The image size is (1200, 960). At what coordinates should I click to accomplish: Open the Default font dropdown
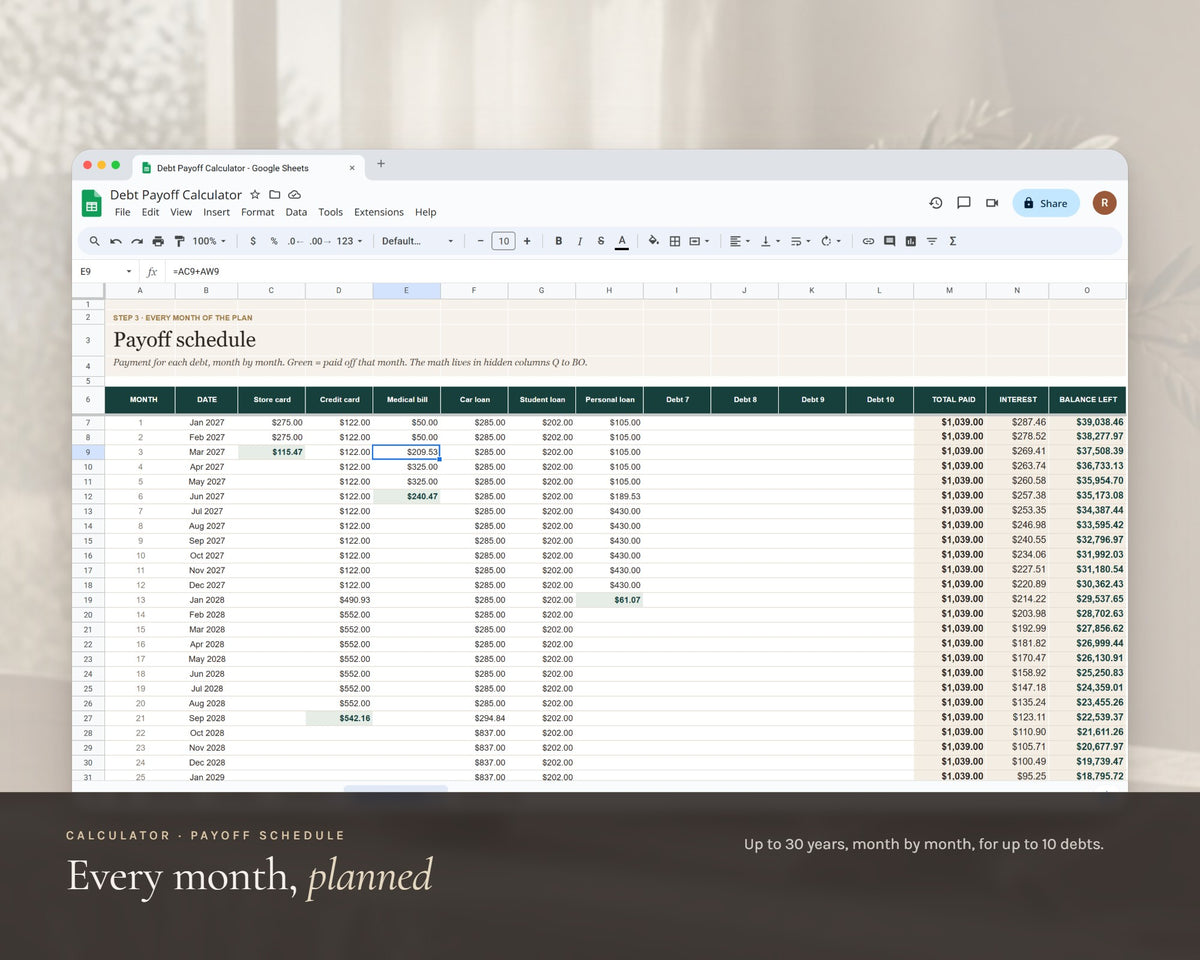point(418,241)
